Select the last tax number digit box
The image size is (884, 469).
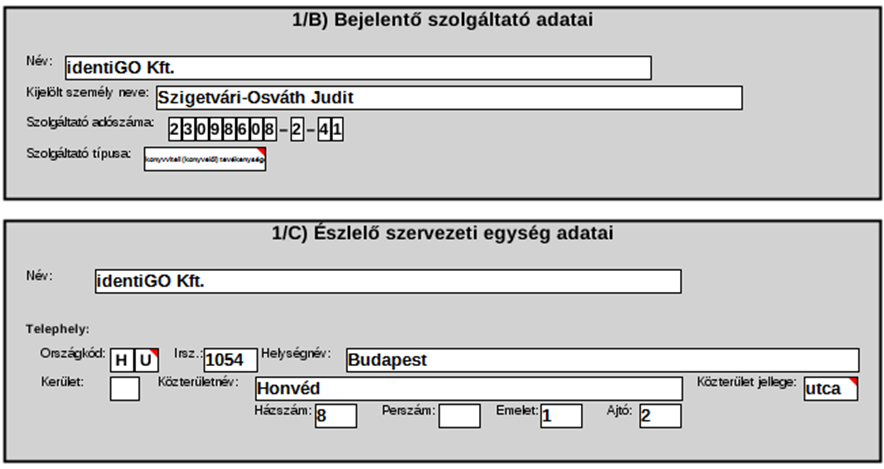click(x=338, y=130)
